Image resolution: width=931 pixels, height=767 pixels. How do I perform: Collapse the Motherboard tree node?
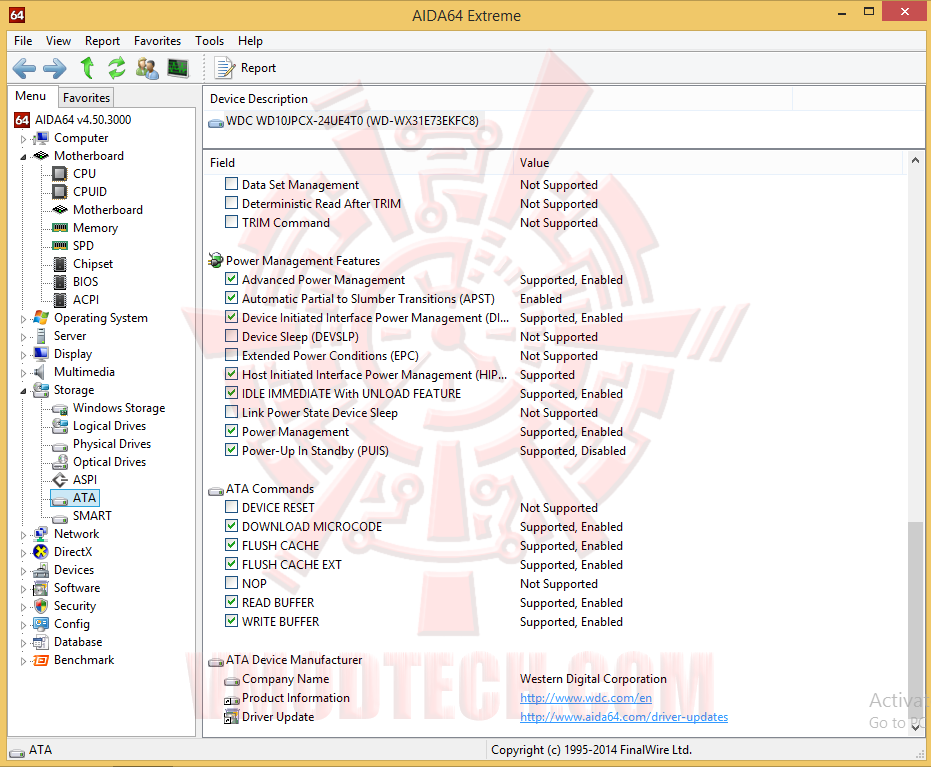(x=23, y=157)
